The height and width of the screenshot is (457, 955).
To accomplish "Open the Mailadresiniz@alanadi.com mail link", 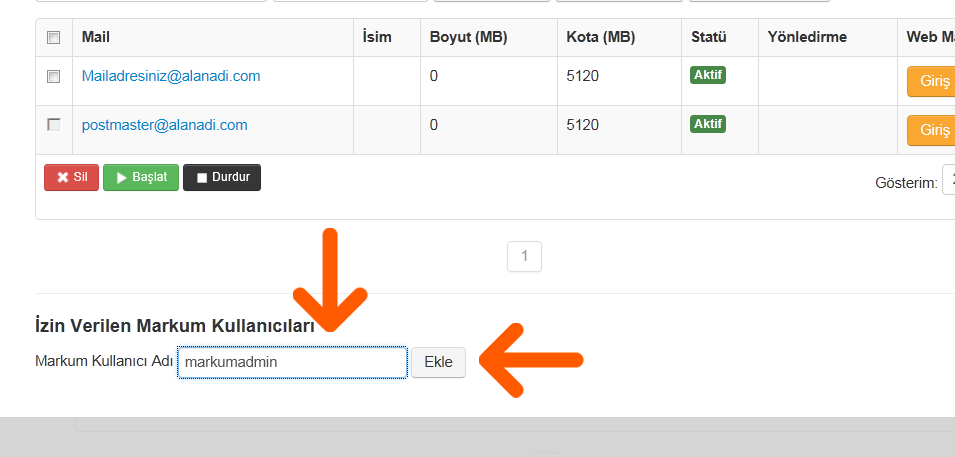I will pyautogui.click(x=171, y=76).
